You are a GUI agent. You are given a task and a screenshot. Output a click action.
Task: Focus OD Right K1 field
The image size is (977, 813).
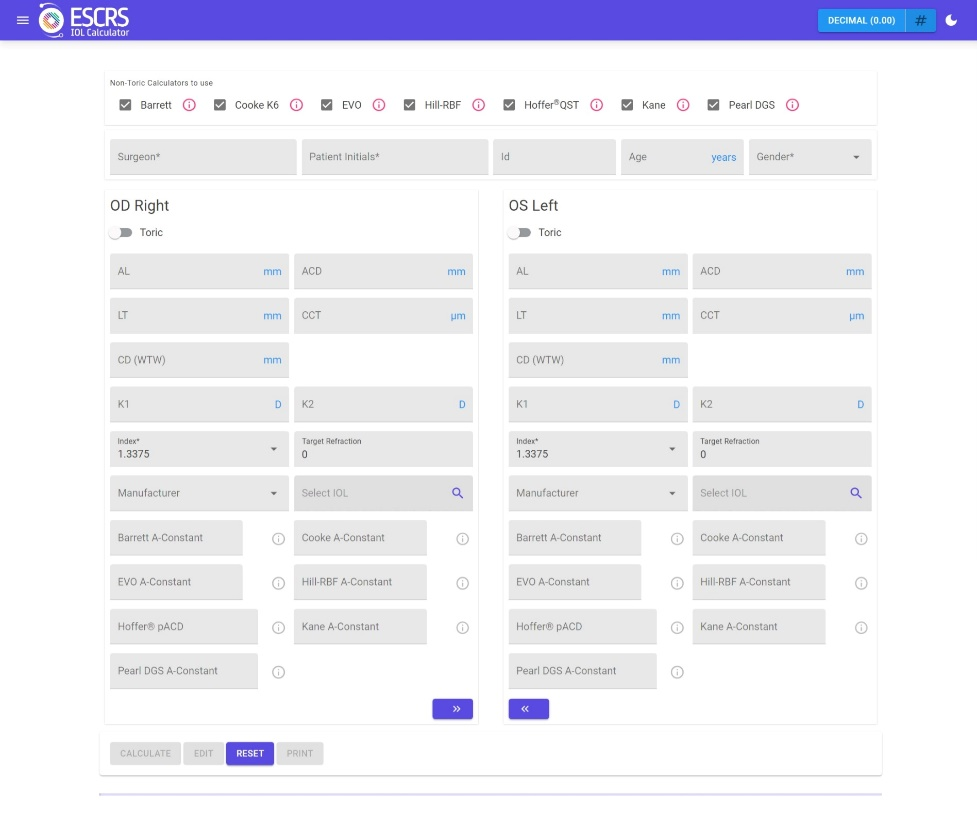click(199, 404)
